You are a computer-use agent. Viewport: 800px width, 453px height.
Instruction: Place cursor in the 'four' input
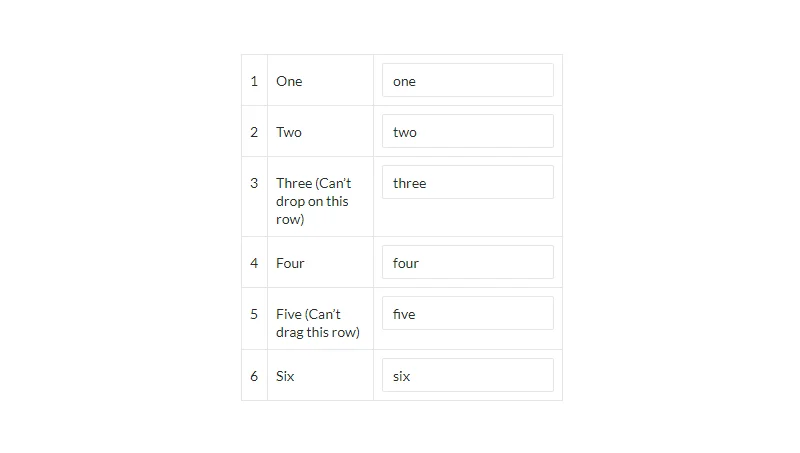pos(467,263)
